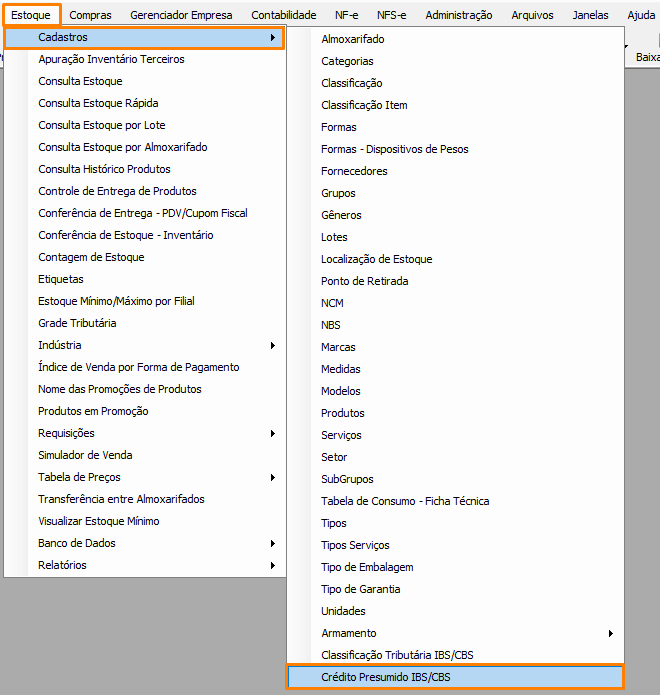Expand the Banco de Dados submenu

144,543
